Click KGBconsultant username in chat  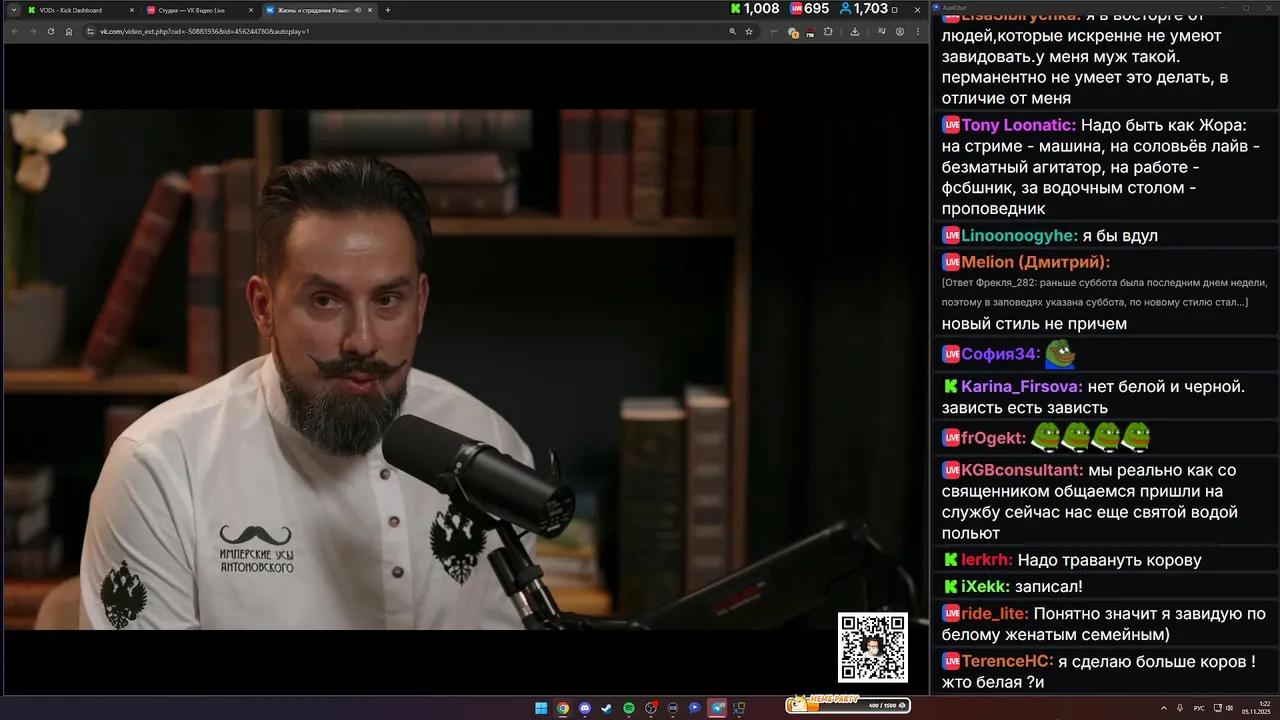(1022, 470)
